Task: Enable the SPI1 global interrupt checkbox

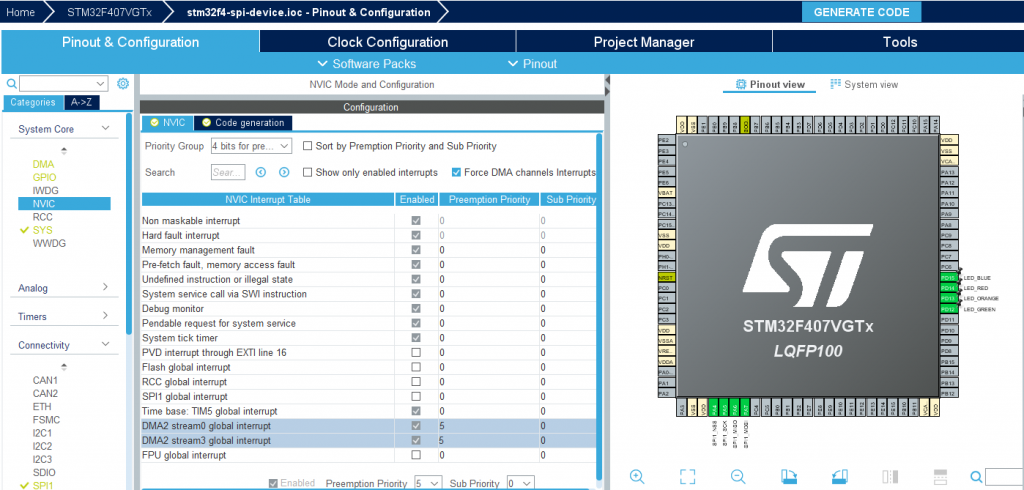Action: click(416, 397)
